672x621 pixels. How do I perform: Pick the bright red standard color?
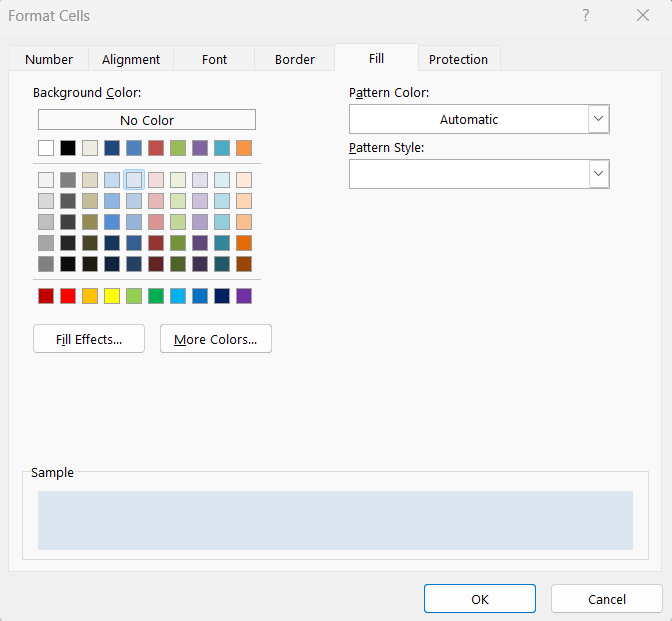(x=68, y=296)
